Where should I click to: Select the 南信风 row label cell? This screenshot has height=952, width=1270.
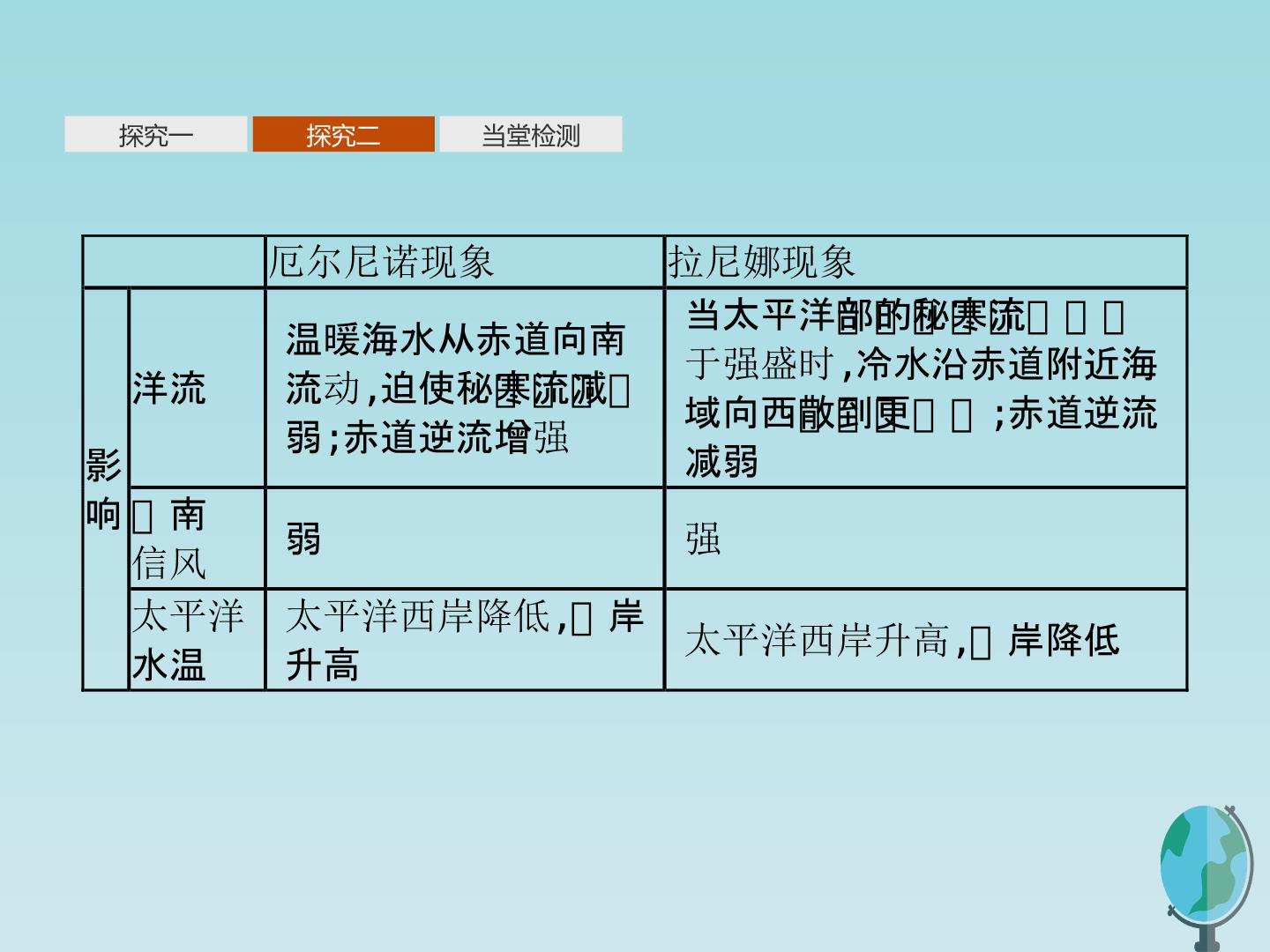click(x=198, y=539)
